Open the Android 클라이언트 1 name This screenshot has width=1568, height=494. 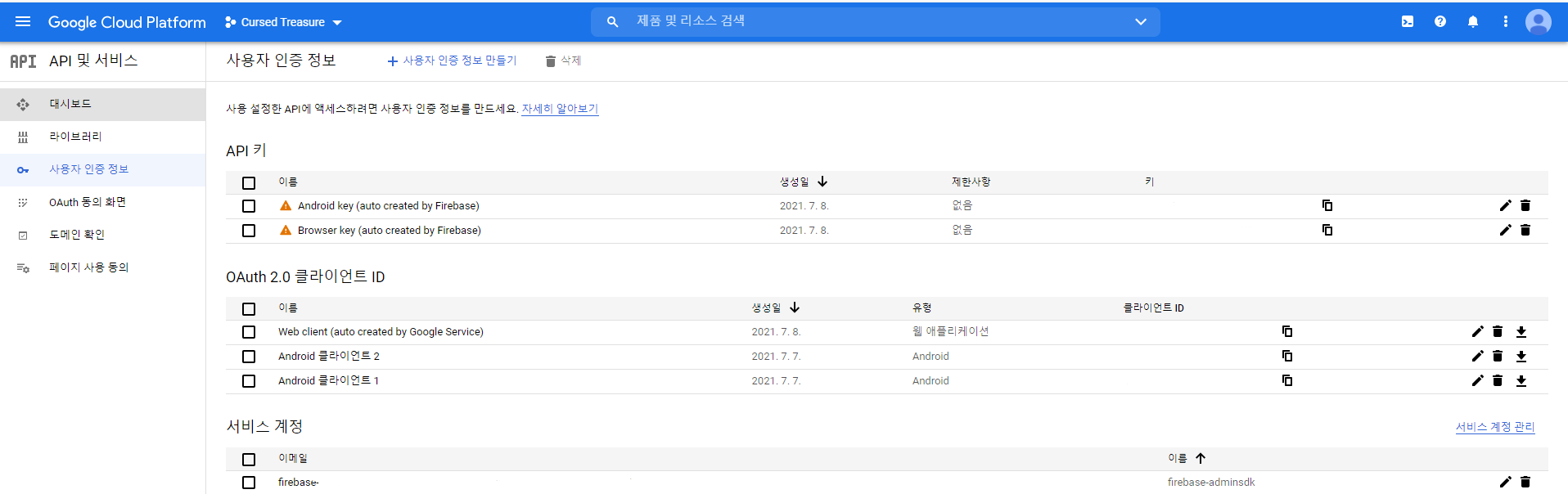pos(328,381)
